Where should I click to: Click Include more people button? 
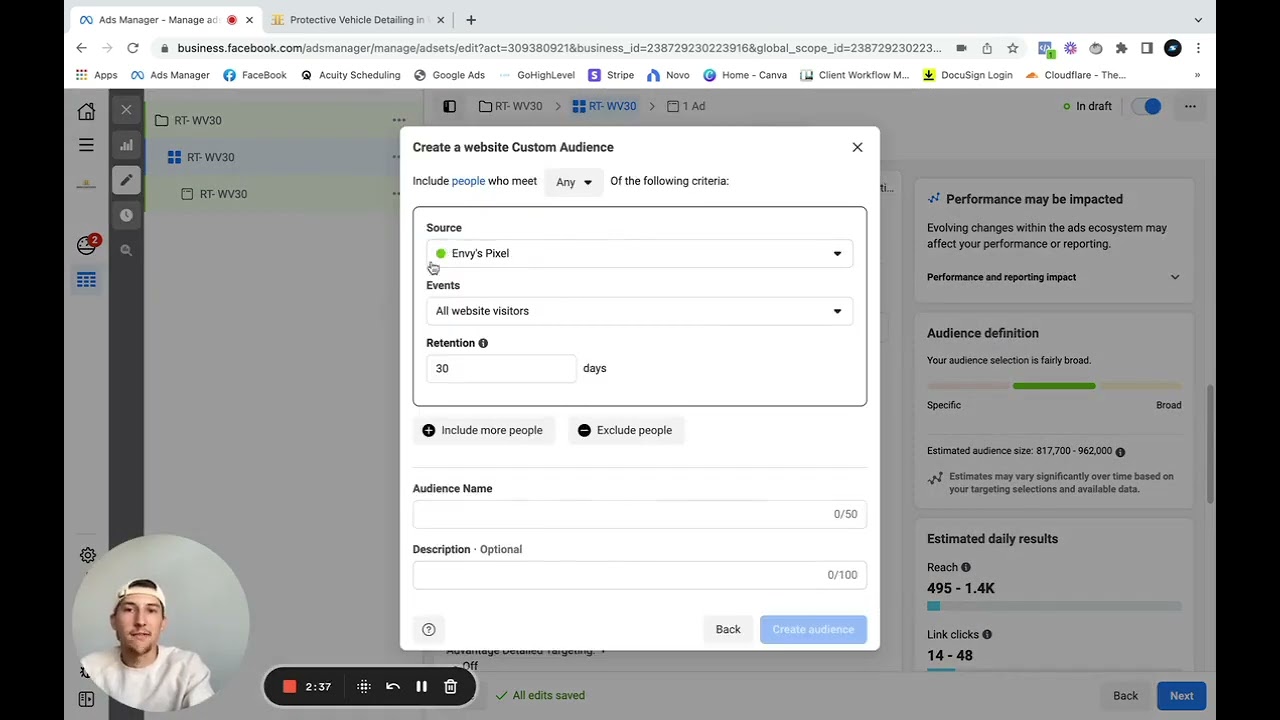pyautogui.click(x=483, y=430)
